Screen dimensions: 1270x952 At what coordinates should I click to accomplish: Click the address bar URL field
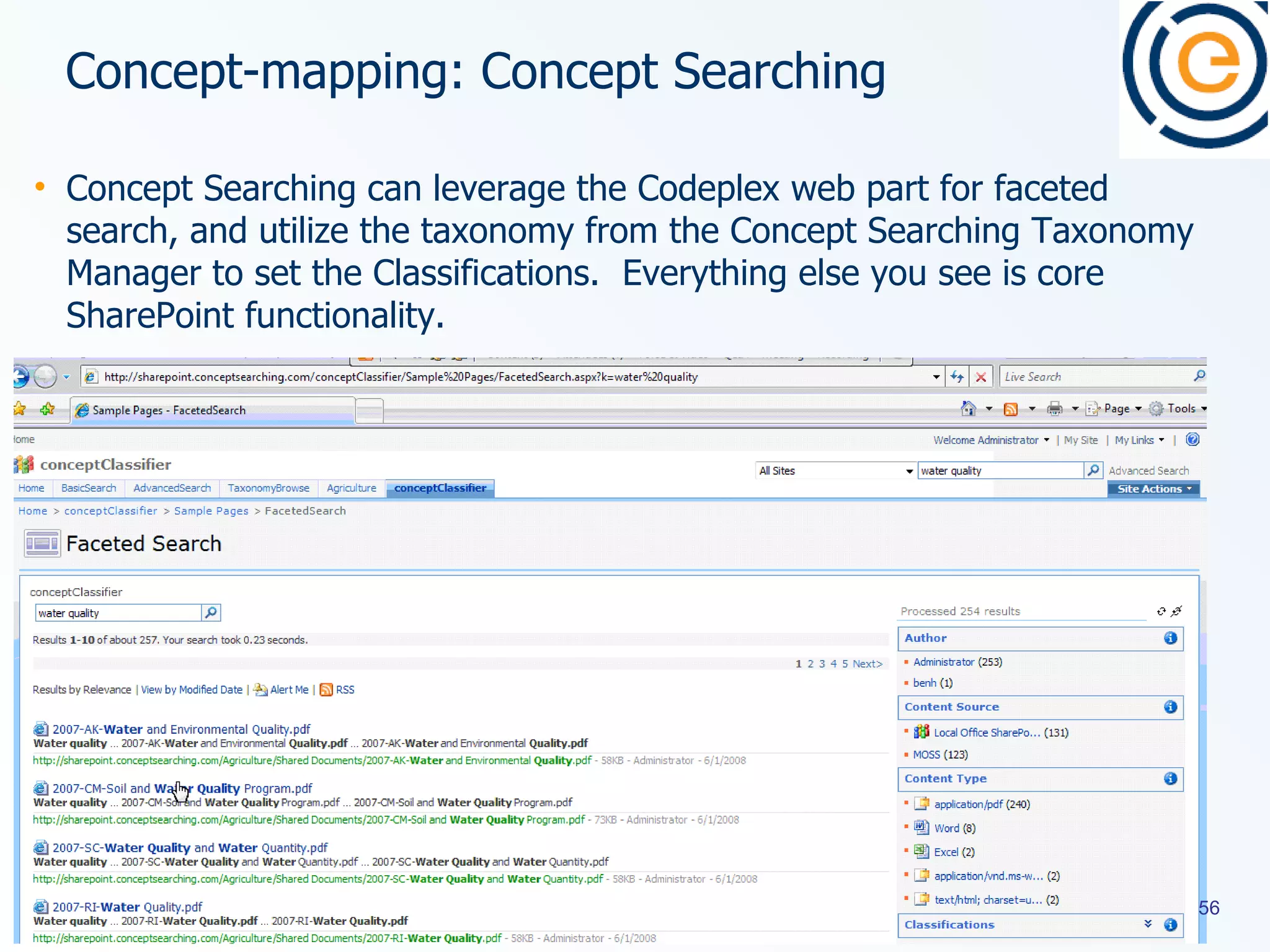[x=505, y=377]
